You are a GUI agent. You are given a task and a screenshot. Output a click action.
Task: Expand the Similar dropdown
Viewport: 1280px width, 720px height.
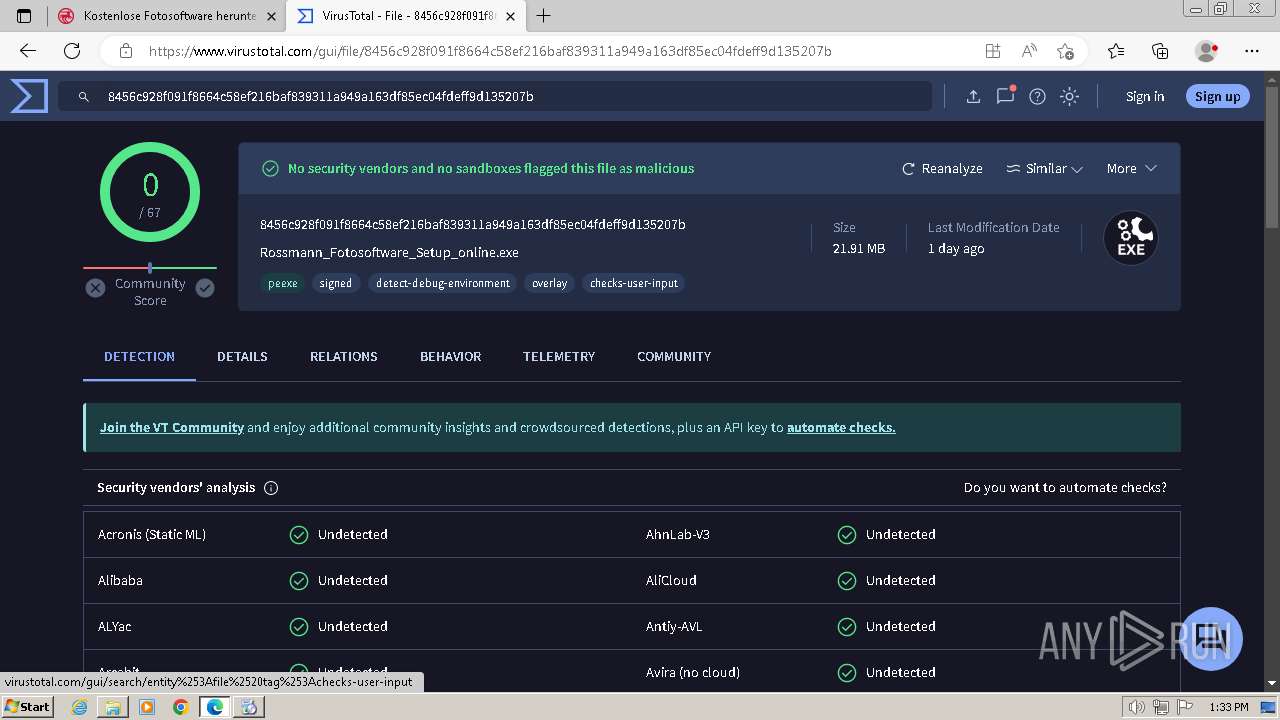[1045, 168]
